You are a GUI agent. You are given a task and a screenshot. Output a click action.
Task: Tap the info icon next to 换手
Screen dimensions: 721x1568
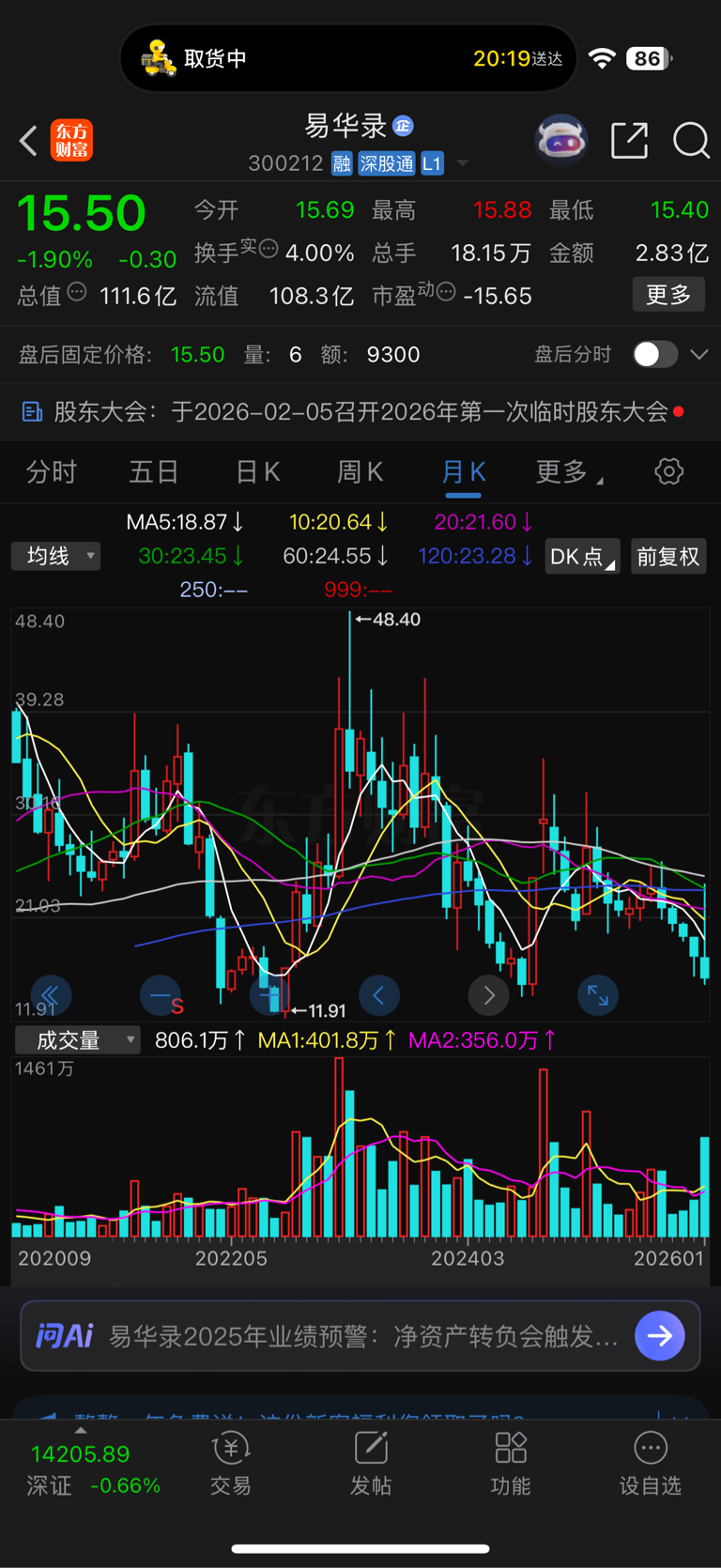268,249
